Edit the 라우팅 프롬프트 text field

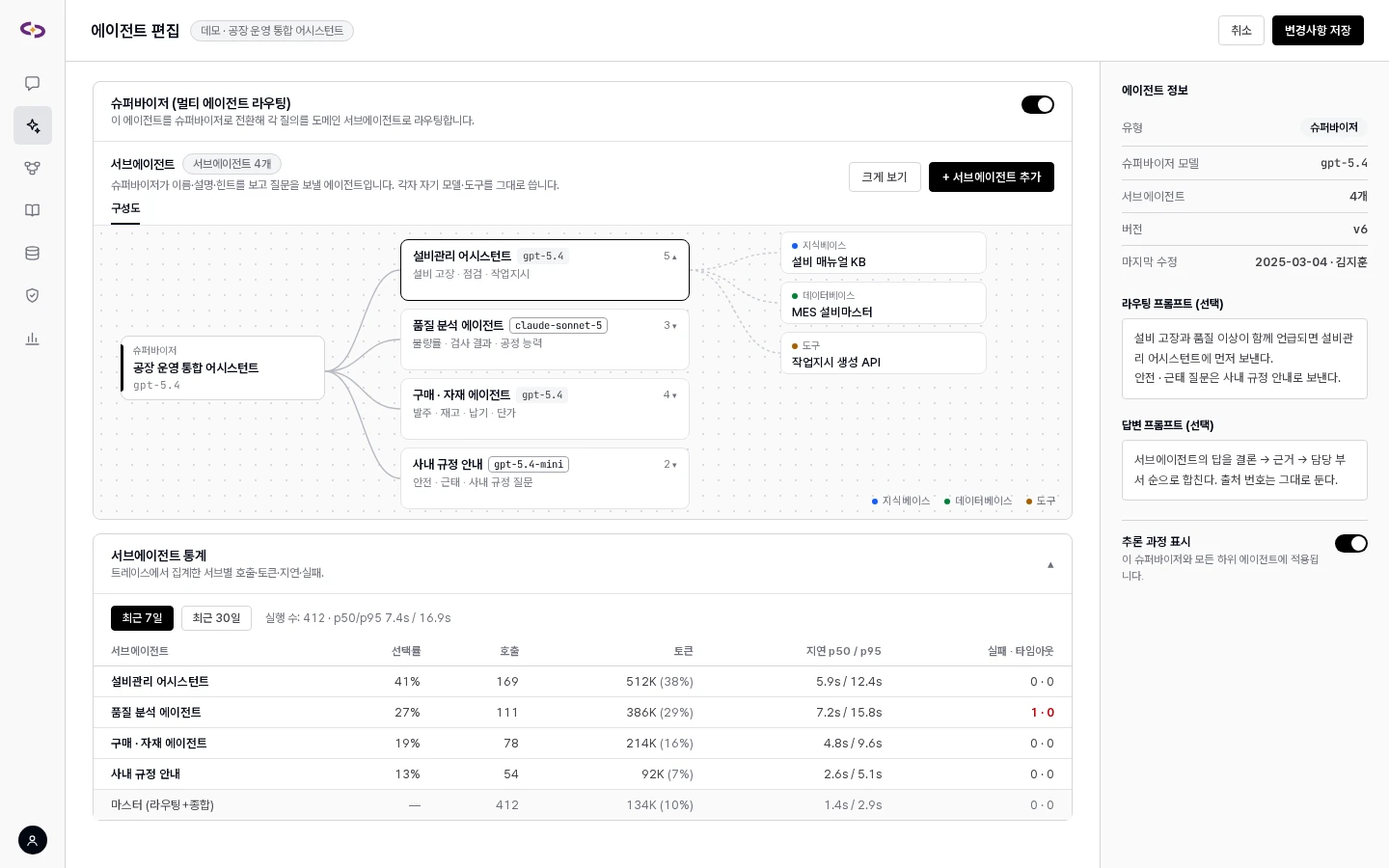[1244, 359]
